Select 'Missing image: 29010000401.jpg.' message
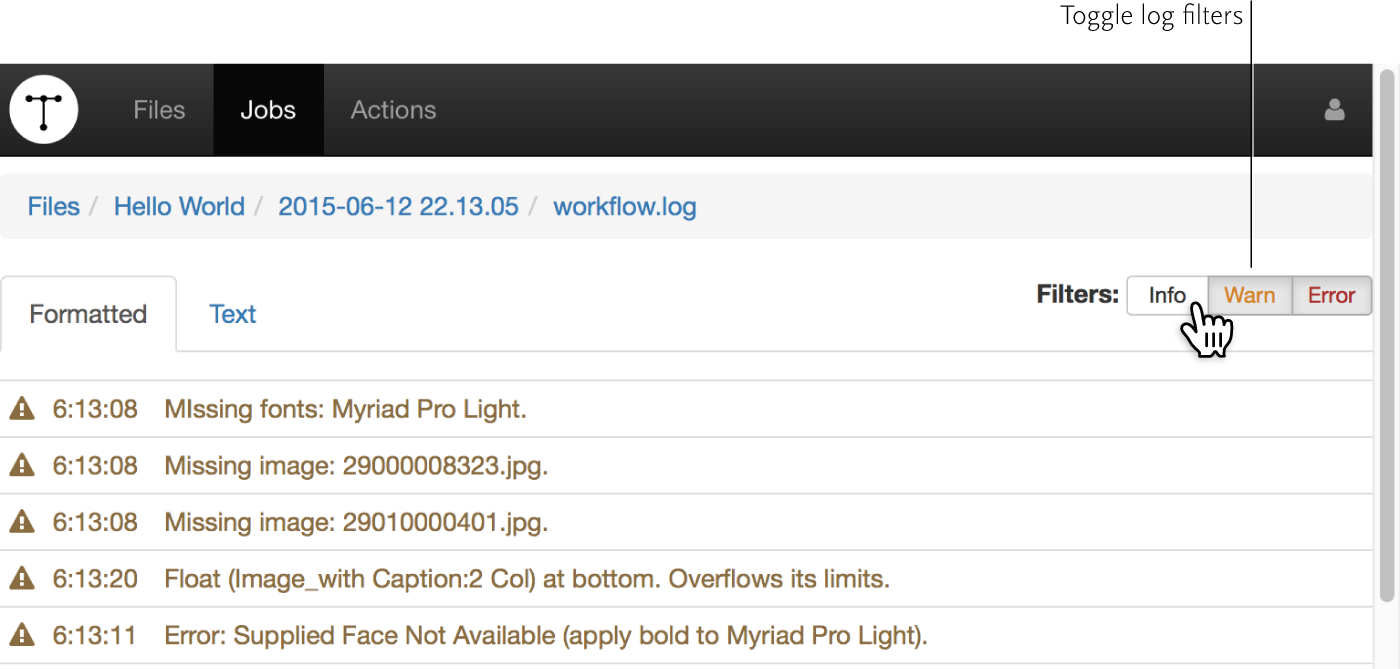This screenshot has height=669, width=1400. (357, 522)
